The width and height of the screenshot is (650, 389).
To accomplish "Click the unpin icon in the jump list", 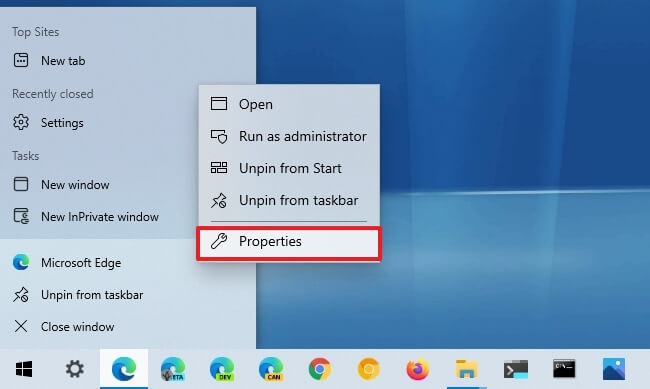I will point(21,295).
